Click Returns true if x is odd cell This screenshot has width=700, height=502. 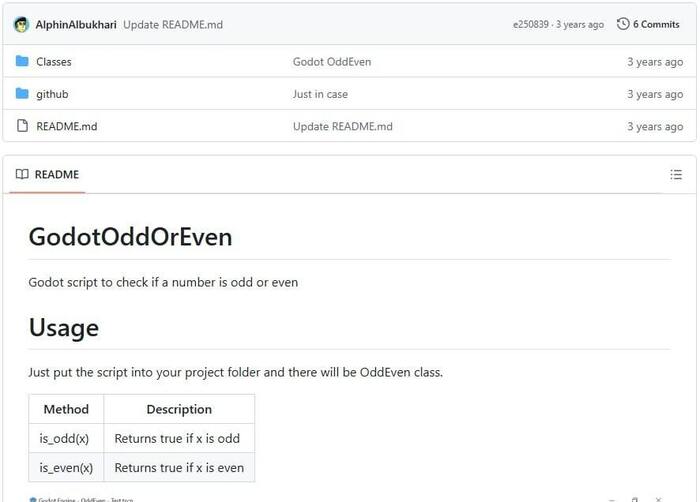(179, 439)
